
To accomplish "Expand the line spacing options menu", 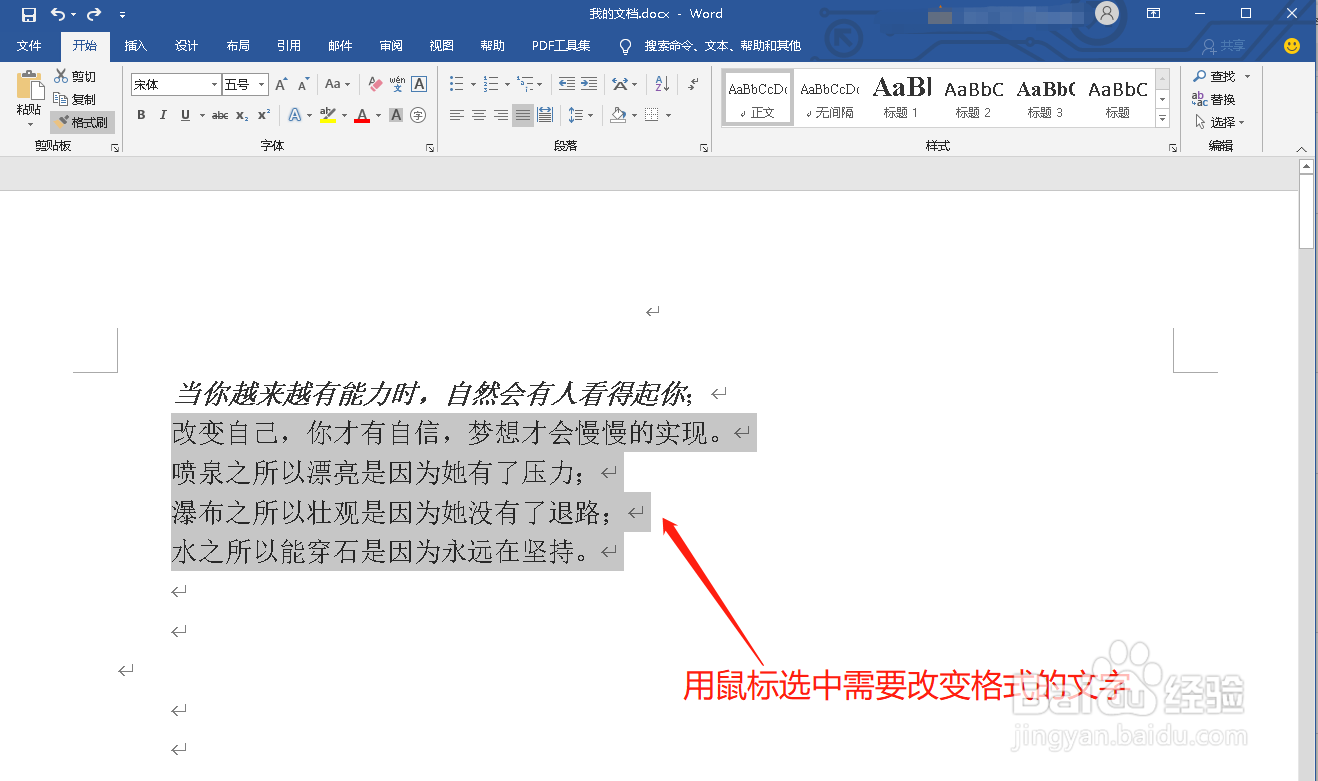I will (x=592, y=115).
